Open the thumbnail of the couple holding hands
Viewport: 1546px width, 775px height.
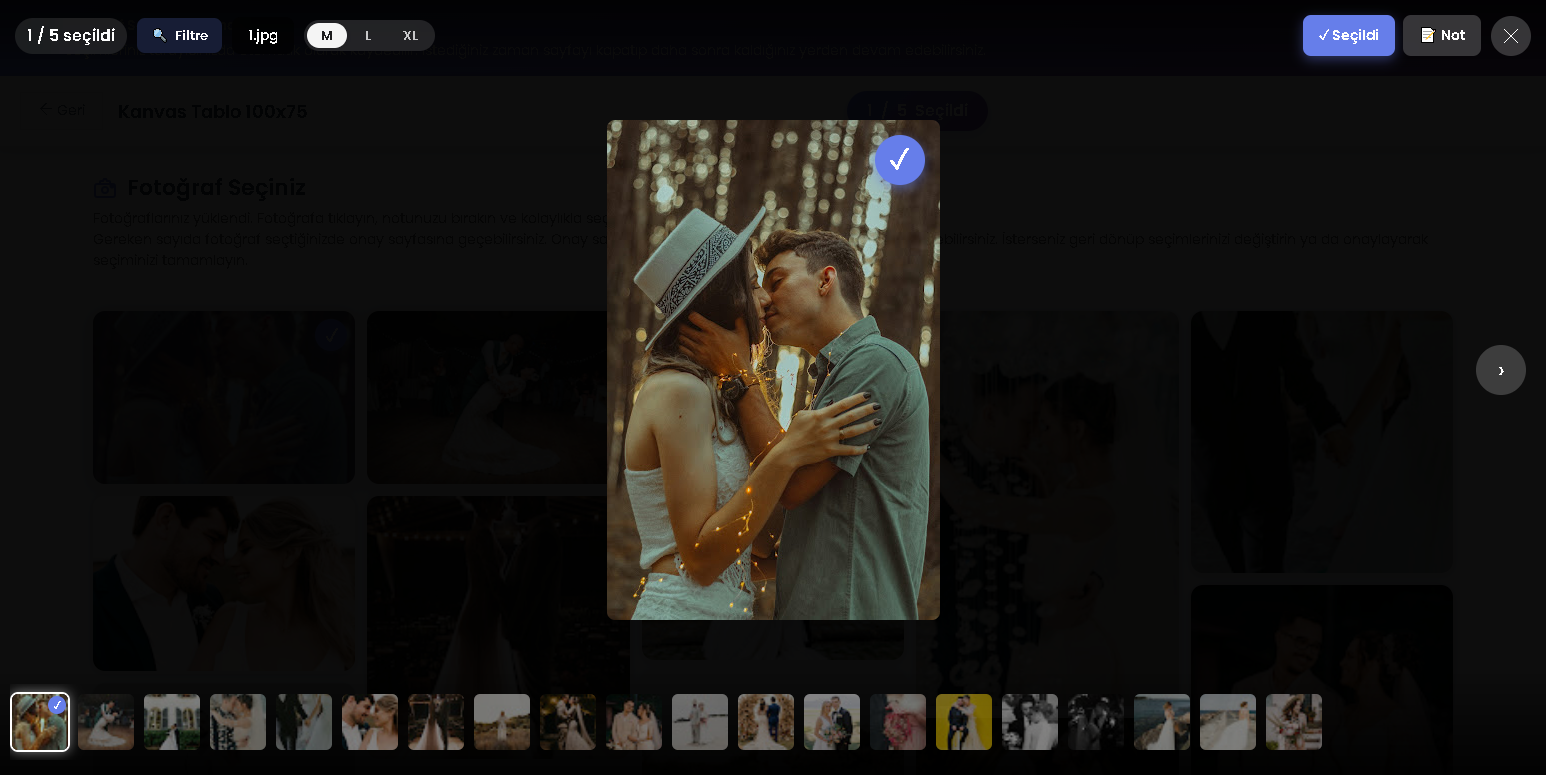pos(304,722)
